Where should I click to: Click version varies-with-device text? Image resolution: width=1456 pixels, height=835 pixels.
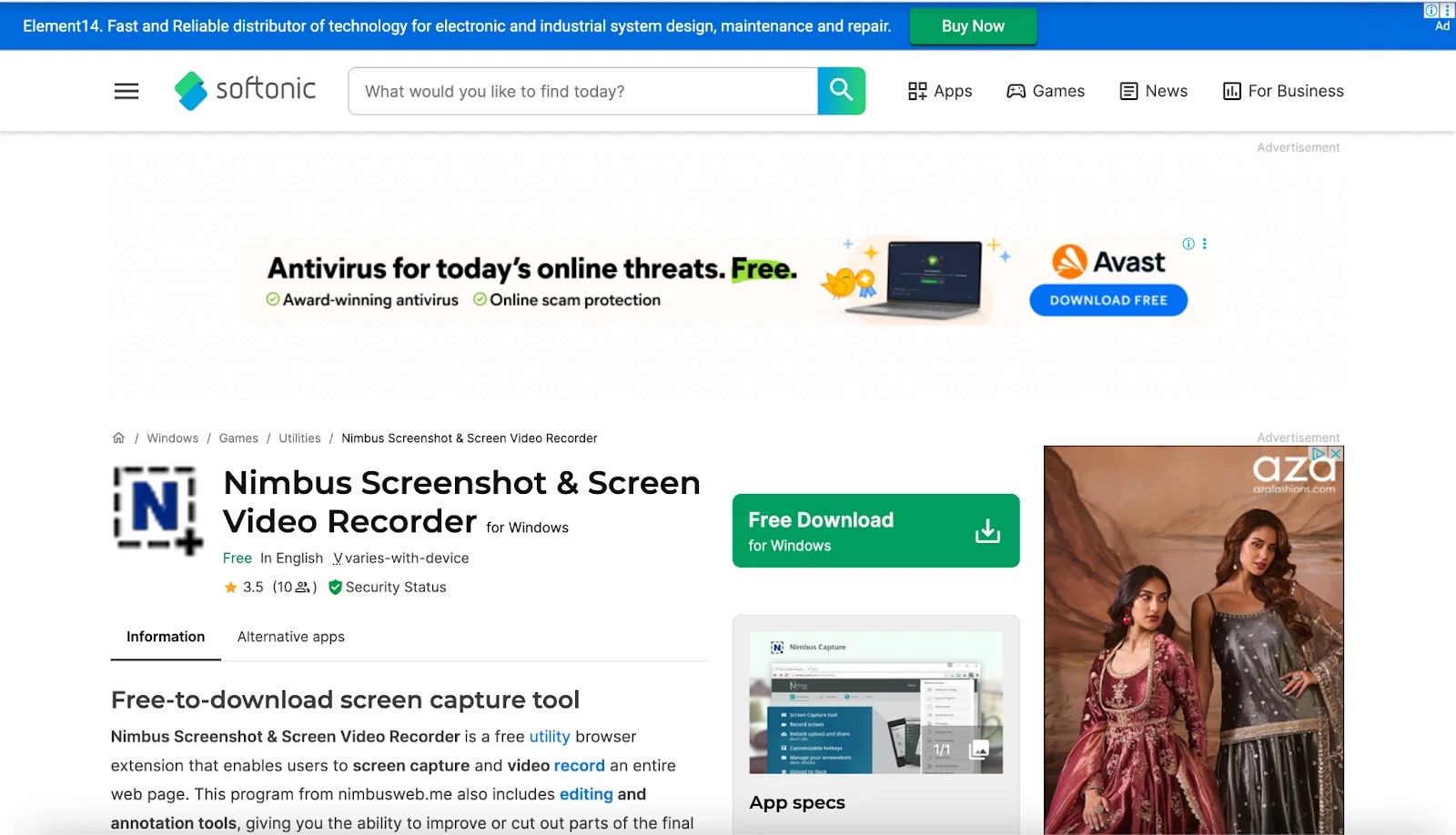click(407, 558)
